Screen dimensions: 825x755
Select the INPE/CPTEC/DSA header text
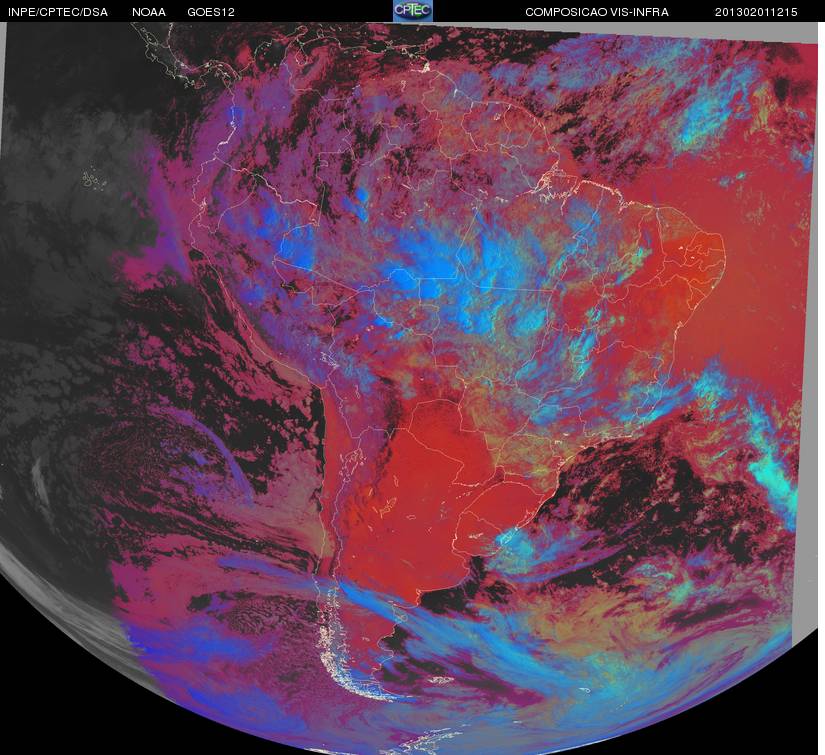pyautogui.click(x=58, y=12)
